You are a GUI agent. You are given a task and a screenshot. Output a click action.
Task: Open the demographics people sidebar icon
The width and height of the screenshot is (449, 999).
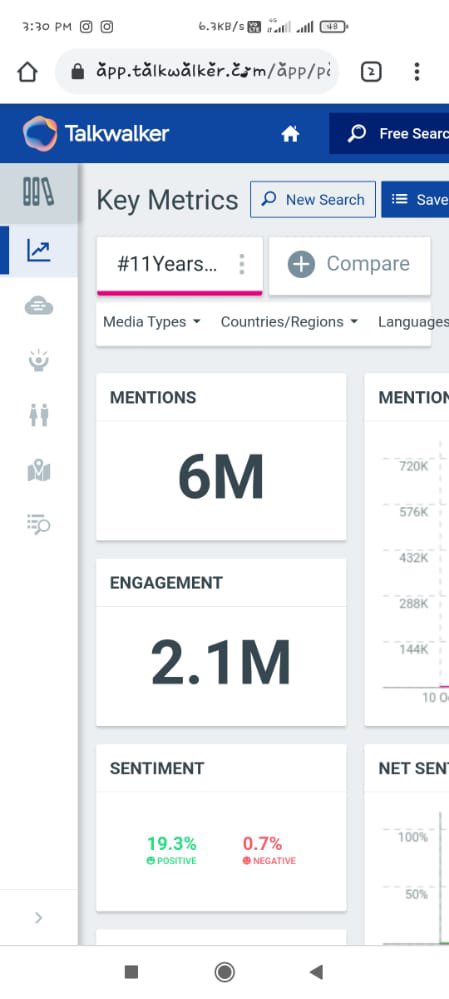click(x=39, y=415)
